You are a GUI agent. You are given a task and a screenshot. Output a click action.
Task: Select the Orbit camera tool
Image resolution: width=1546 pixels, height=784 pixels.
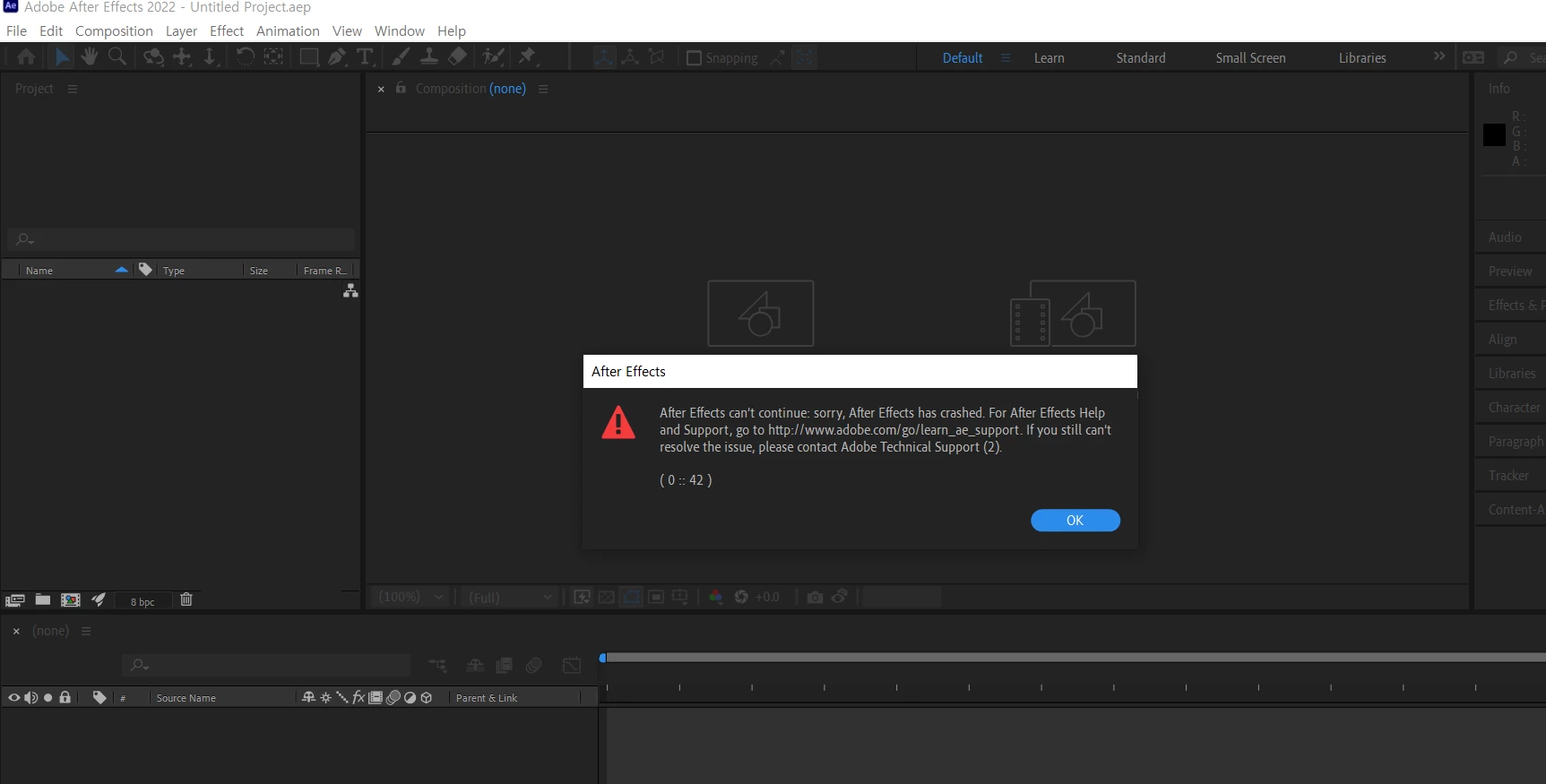(x=154, y=57)
